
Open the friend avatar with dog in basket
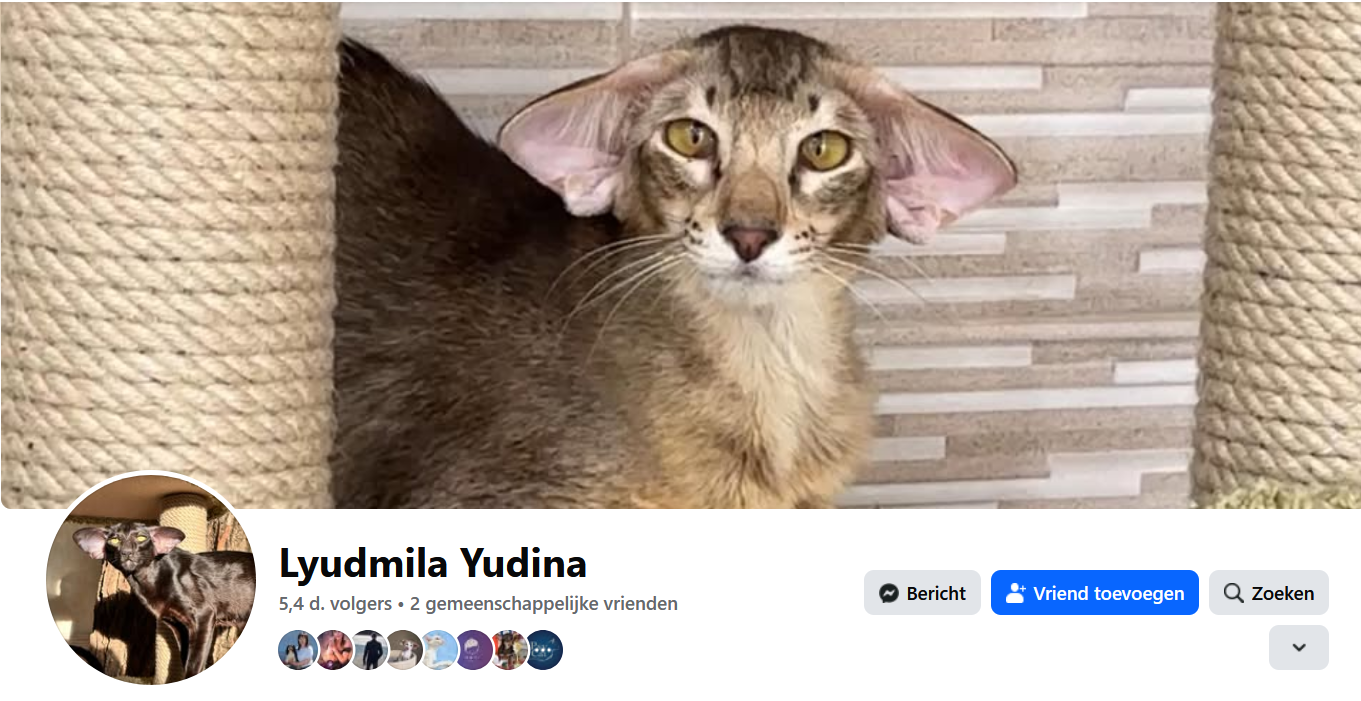(404, 650)
